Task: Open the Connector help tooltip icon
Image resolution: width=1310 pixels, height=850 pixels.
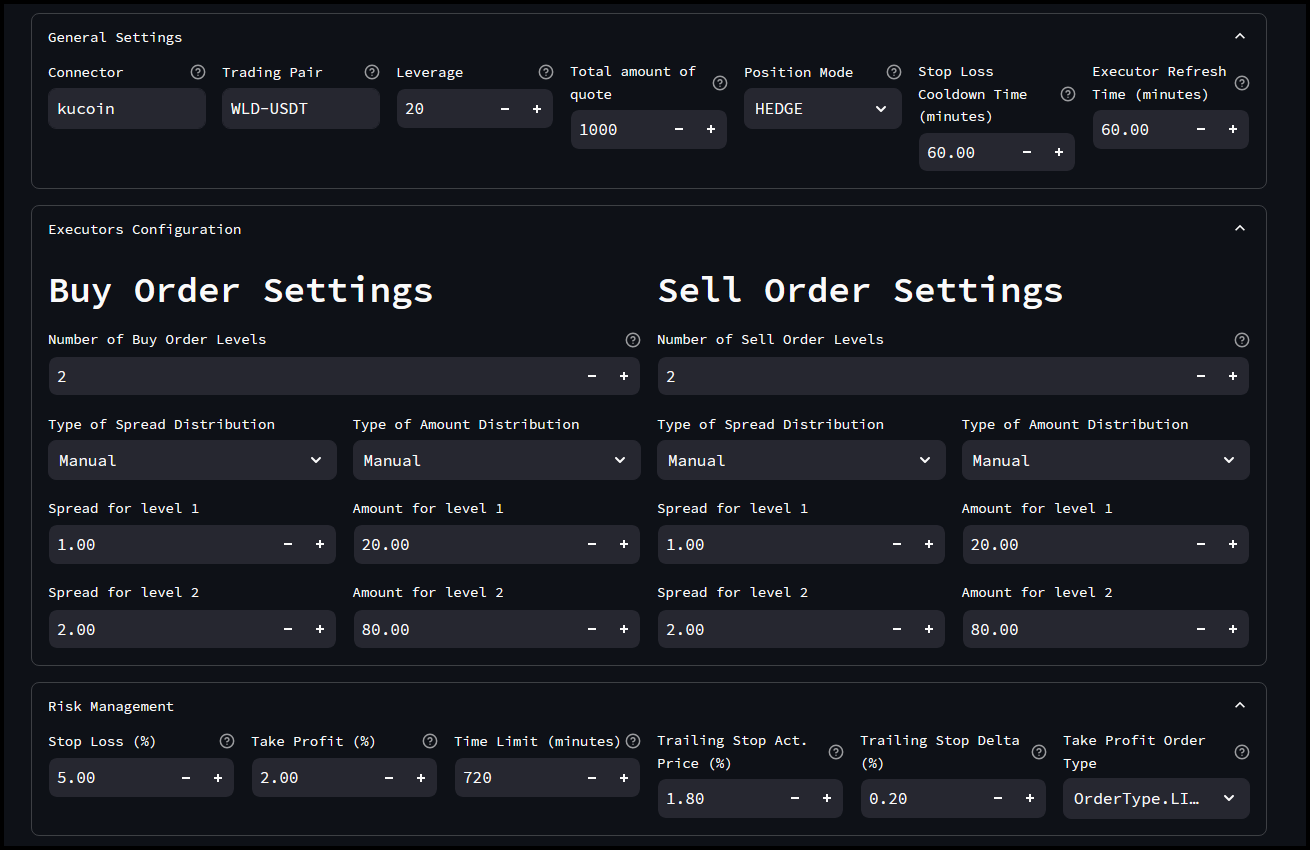Action: tap(197, 72)
